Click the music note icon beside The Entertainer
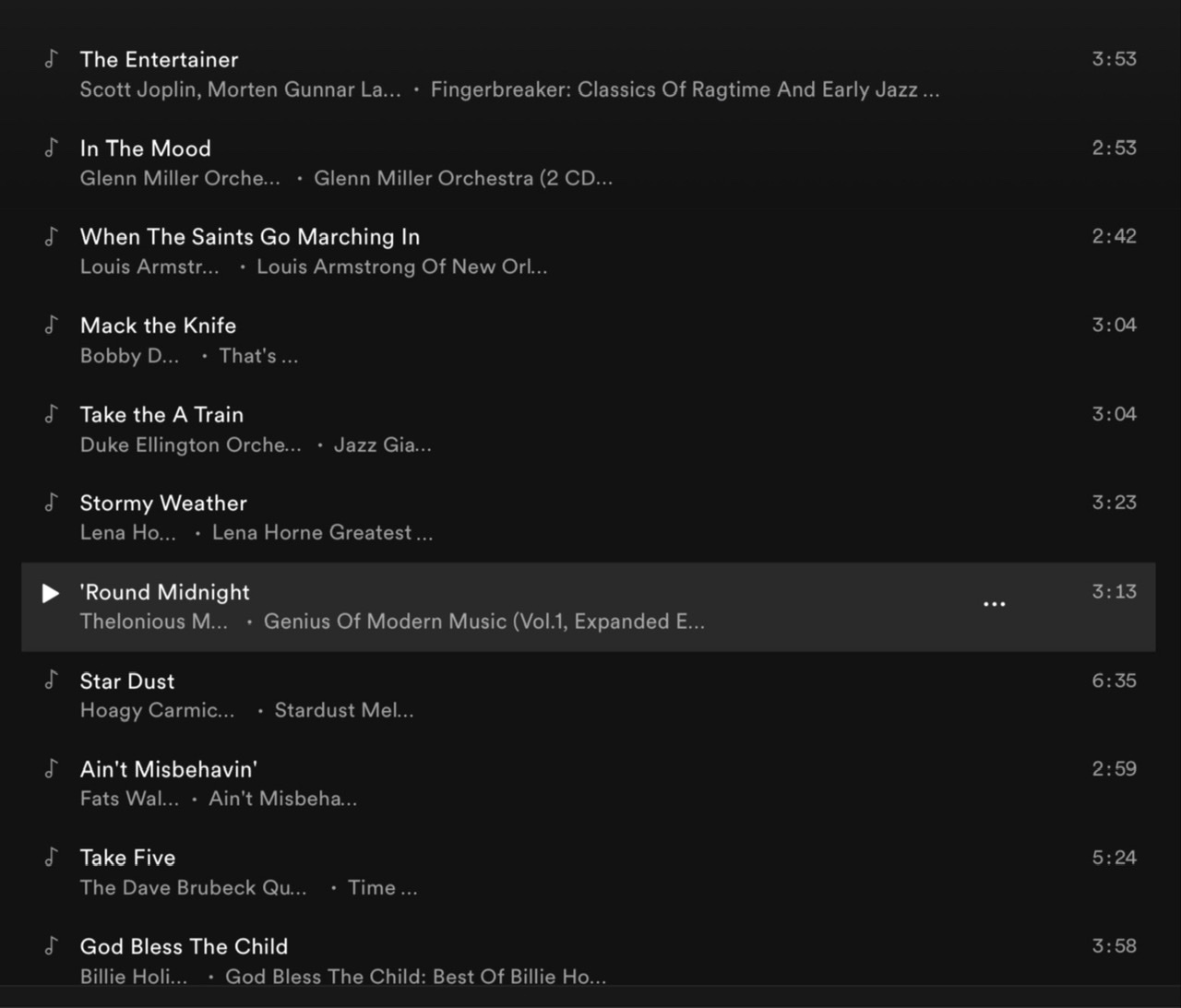This screenshot has height=1008, width=1181. point(51,59)
